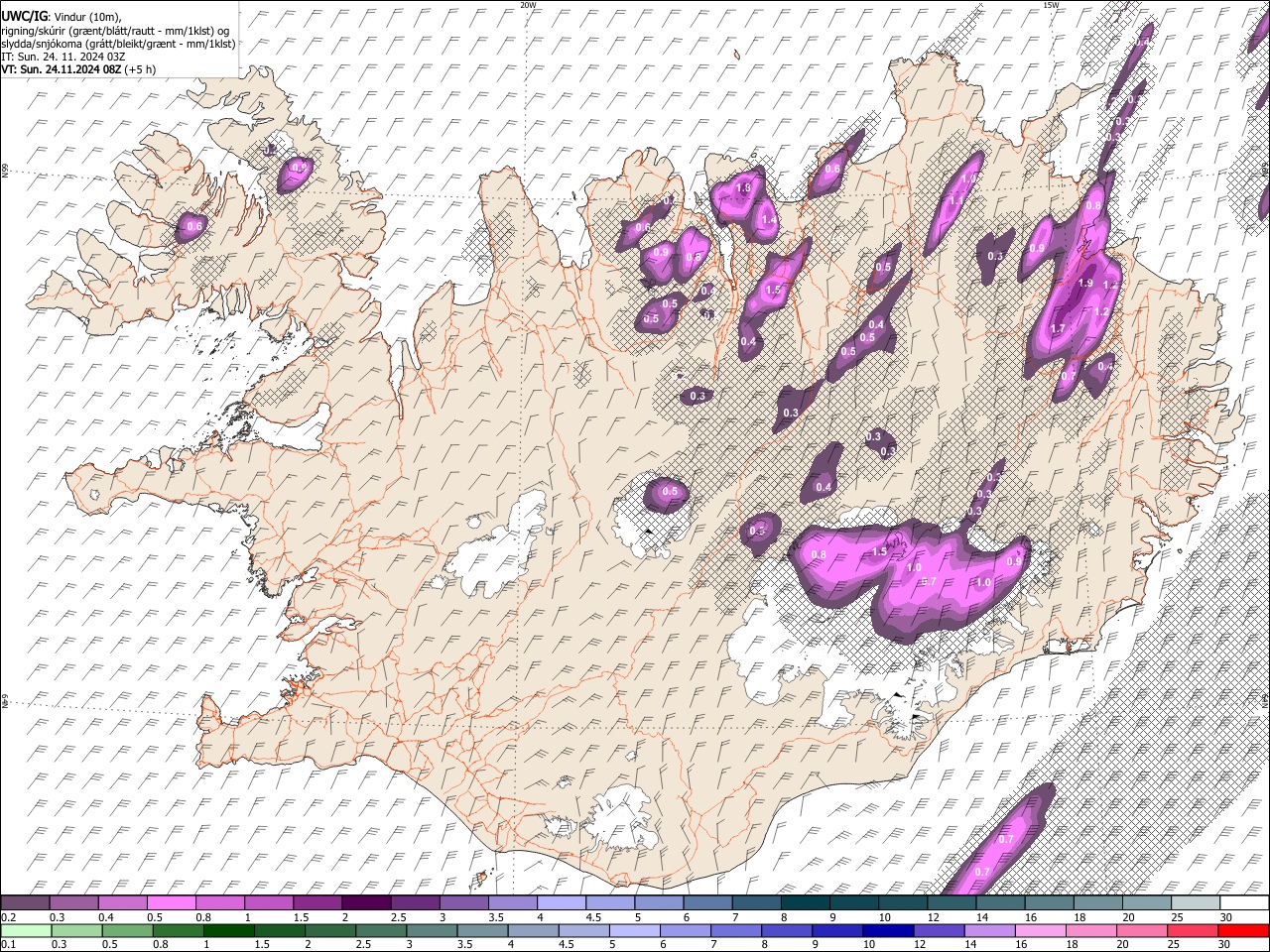
Task: Click the '0.6' value on the Melrakkaslétta north coast
Action: [832, 169]
